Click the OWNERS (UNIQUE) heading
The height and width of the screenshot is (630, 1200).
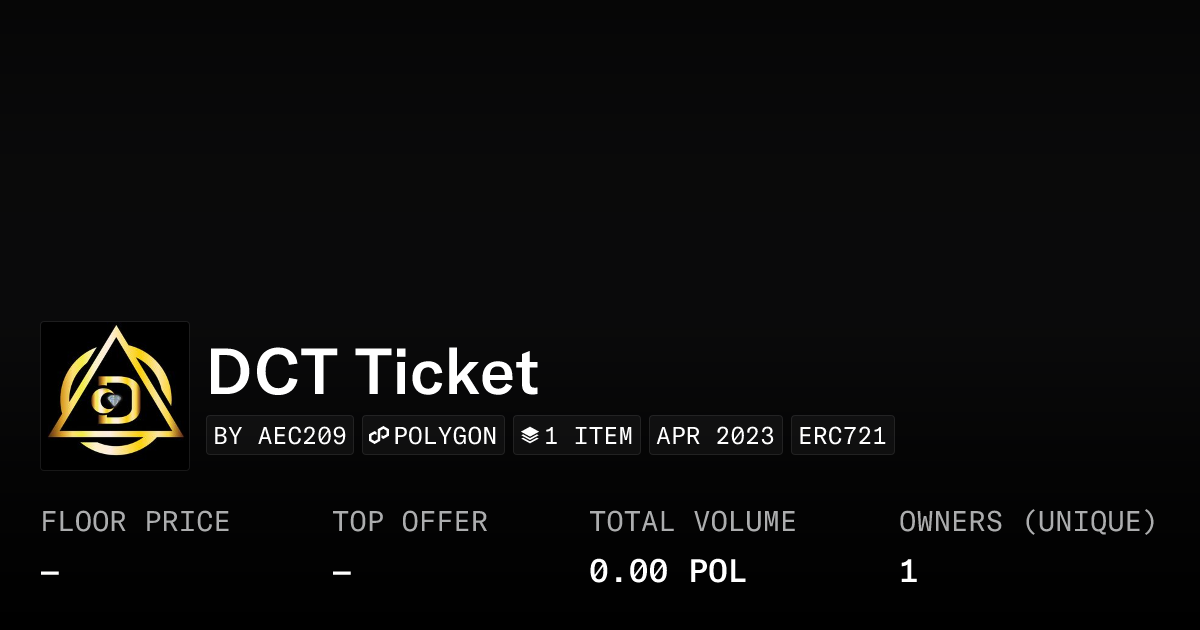point(1027,522)
